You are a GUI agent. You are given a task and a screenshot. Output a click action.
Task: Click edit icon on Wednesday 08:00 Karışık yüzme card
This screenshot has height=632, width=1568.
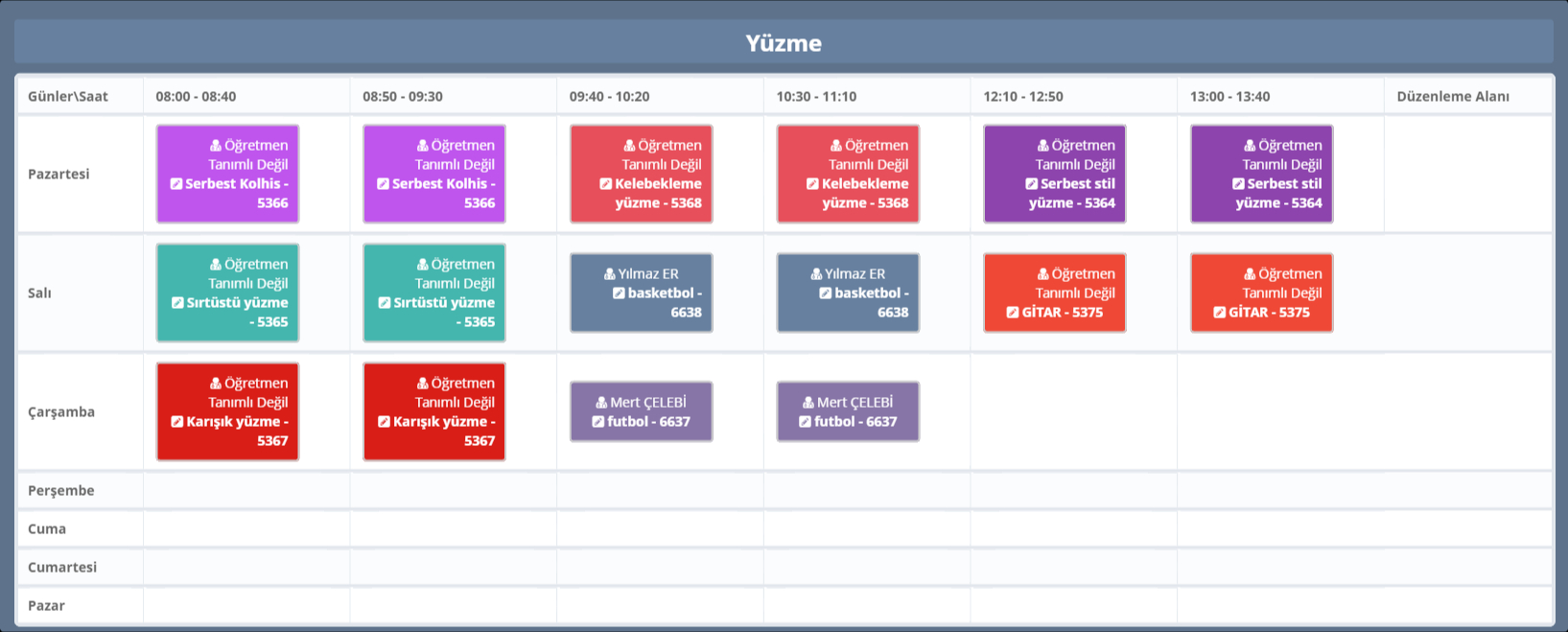tap(176, 422)
